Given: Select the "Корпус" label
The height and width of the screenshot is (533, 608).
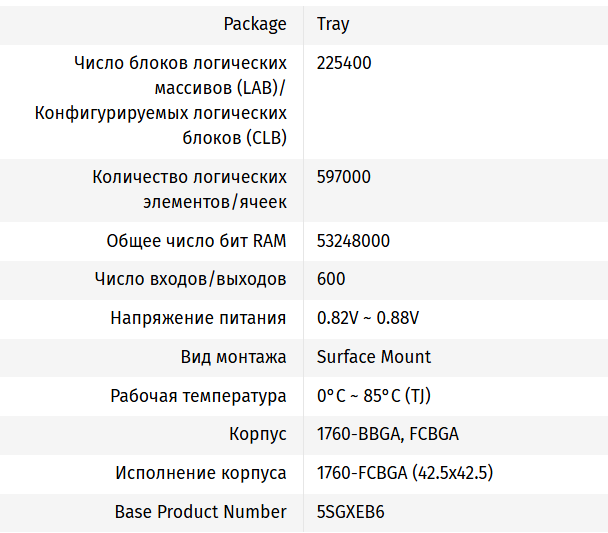Looking at the screenshot, I should pyautogui.click(x=258, y=434).
